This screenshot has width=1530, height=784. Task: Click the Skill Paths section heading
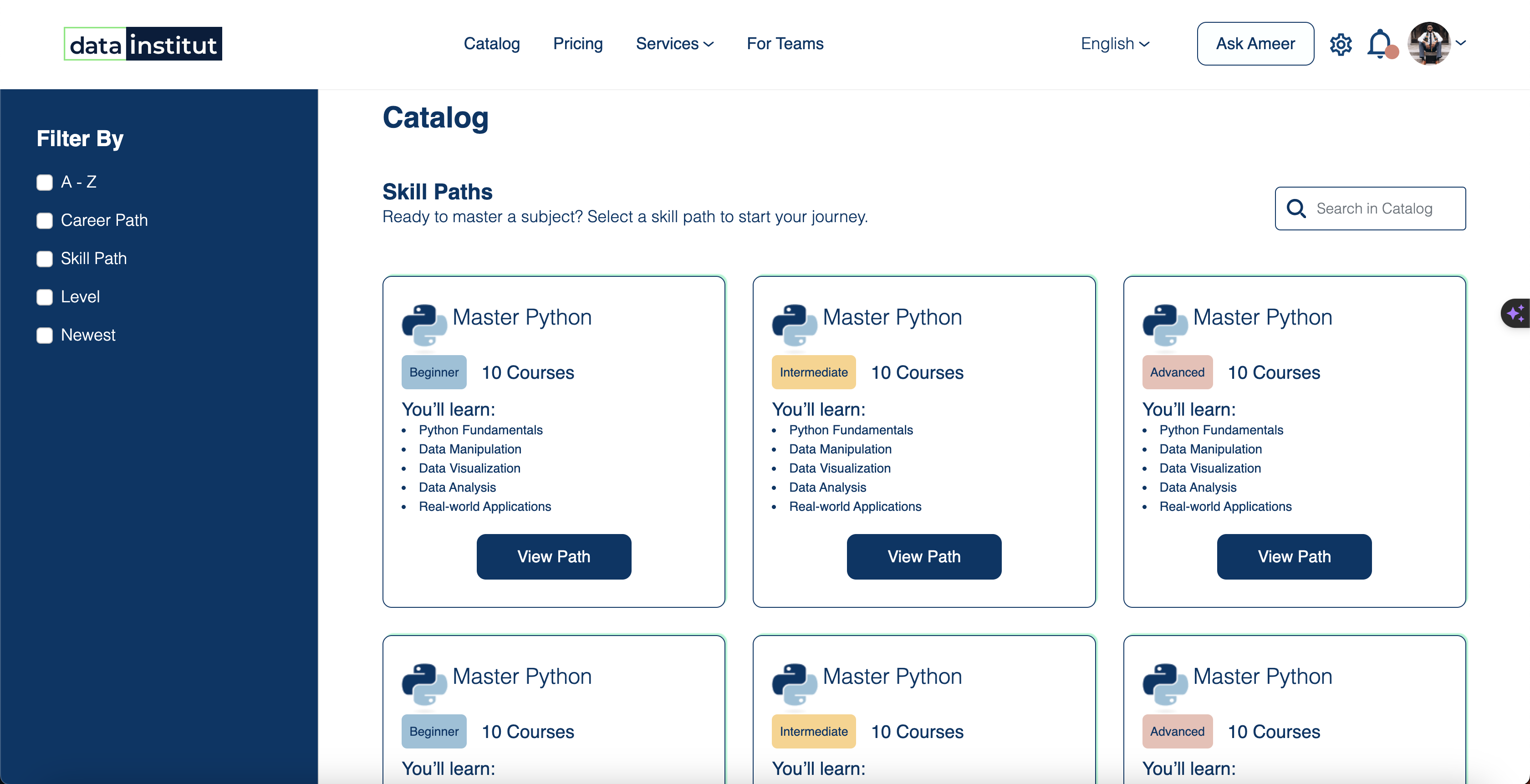tap(437, 192)
